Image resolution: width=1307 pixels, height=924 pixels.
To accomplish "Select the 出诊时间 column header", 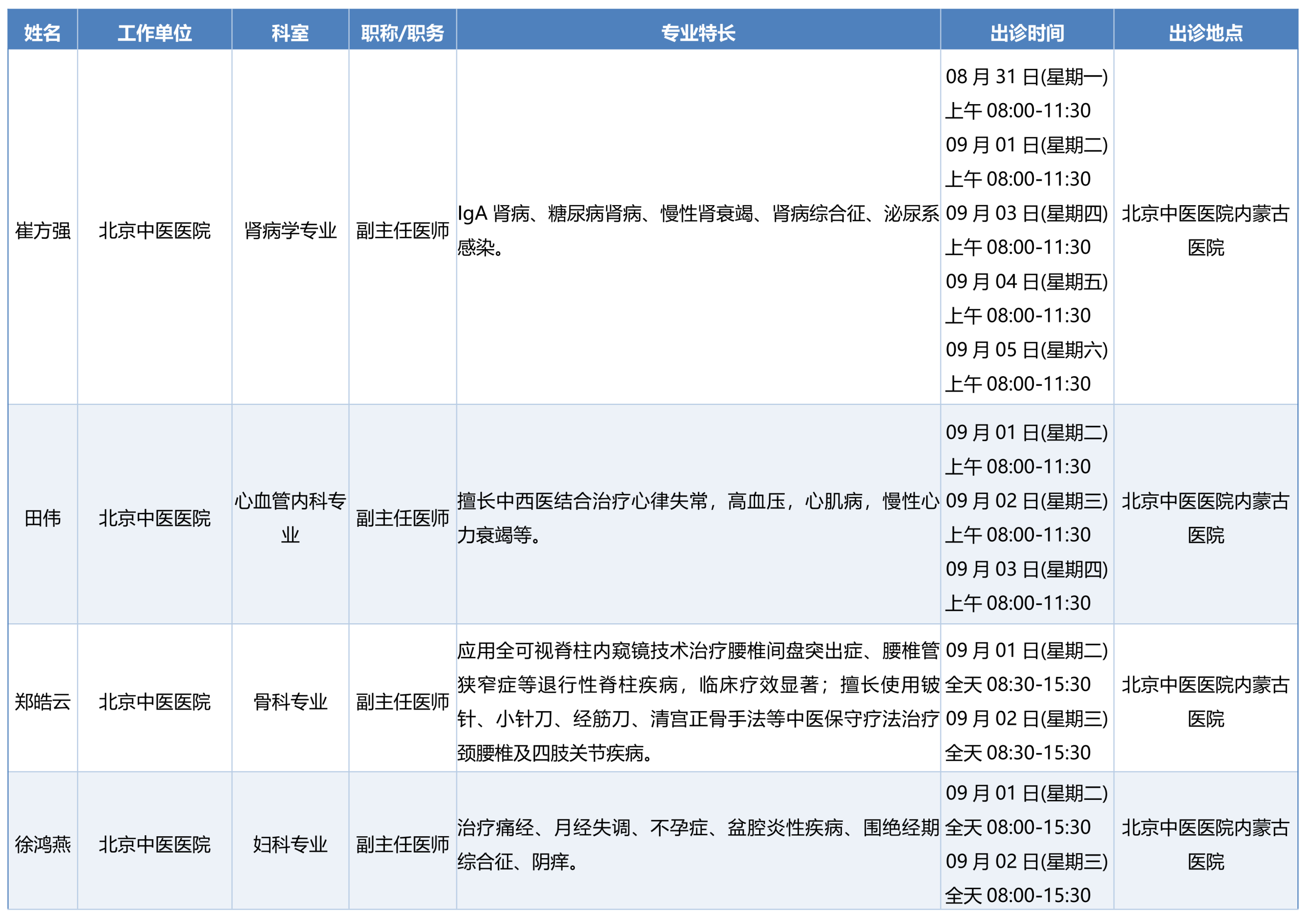I will (1028, 33).
